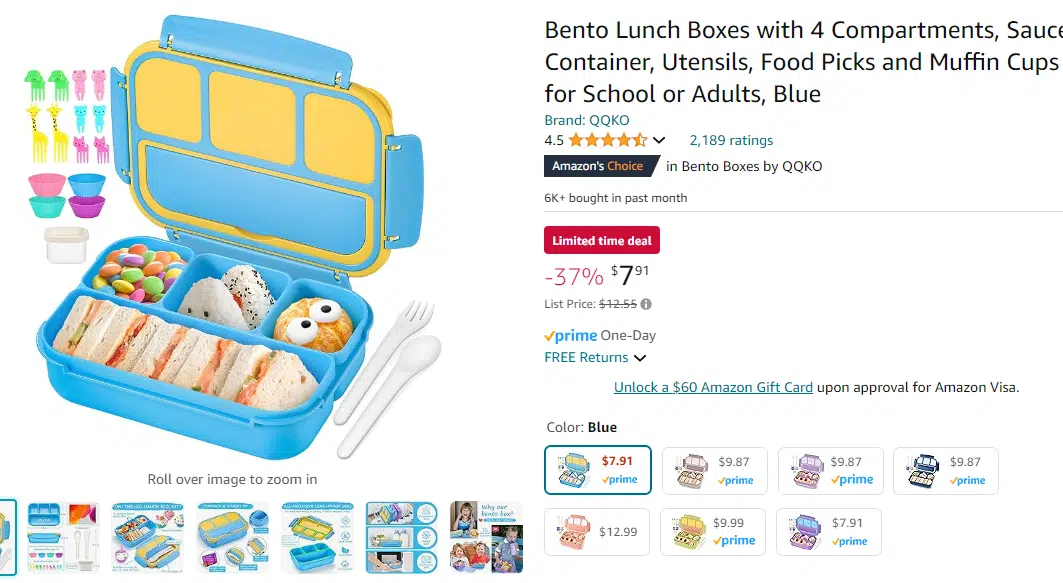View the Why our bento box thumbnail
The image size is (1063, 583).
pyautogui.click(x=487, y=538)
